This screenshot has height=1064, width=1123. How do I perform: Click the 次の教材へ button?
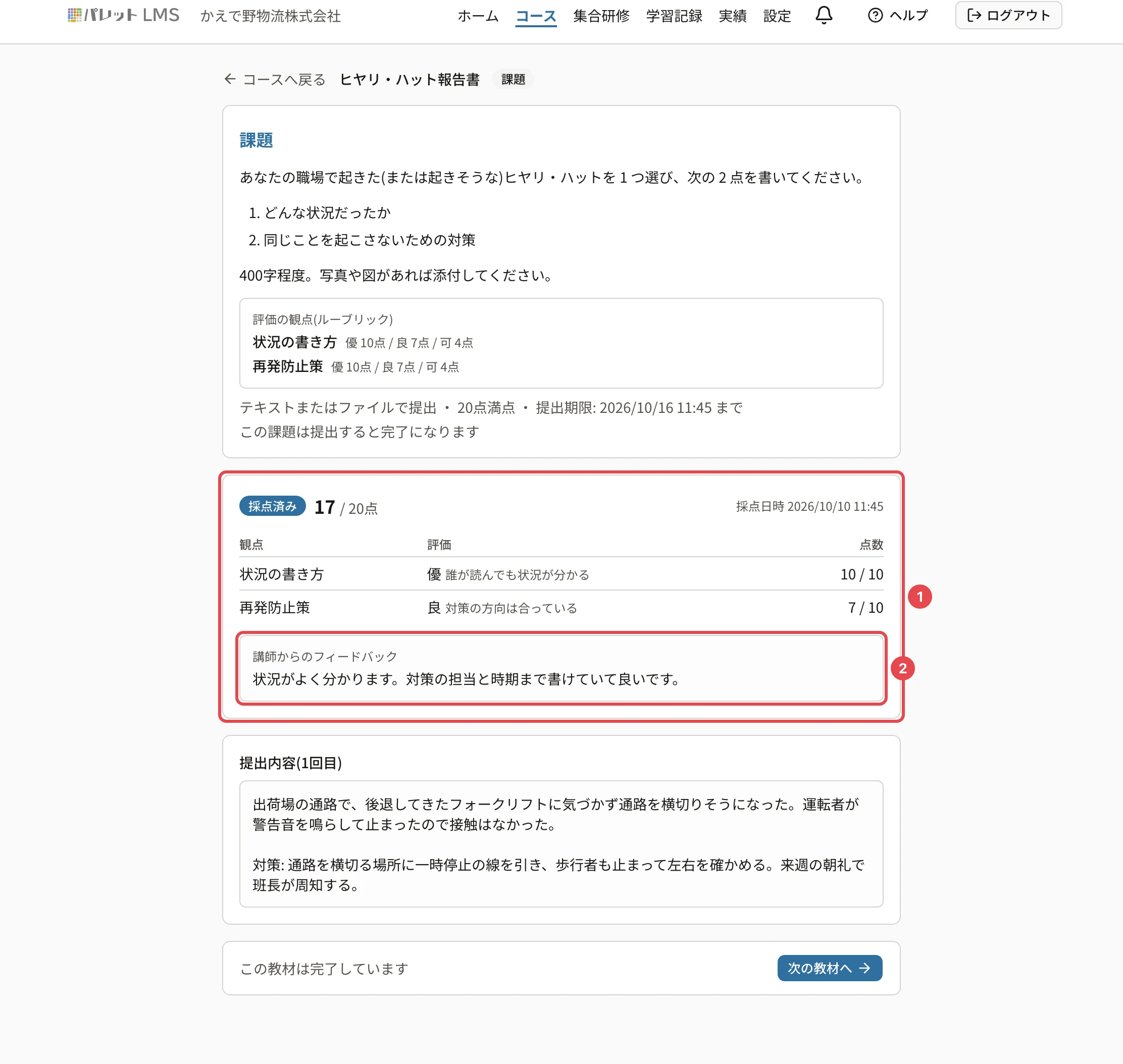pyautogui.click(x=830, y=968)
